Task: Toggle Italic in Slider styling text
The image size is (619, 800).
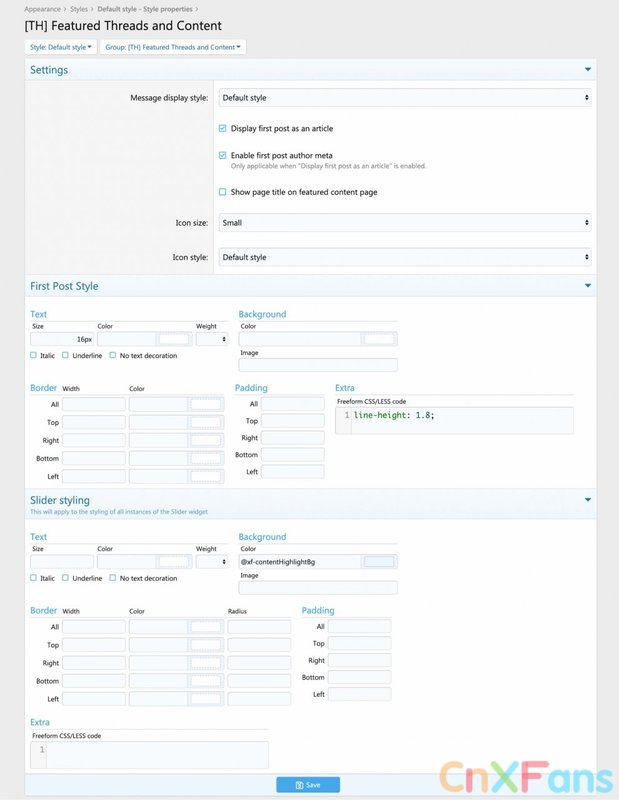Action: (x=33, y=578)
